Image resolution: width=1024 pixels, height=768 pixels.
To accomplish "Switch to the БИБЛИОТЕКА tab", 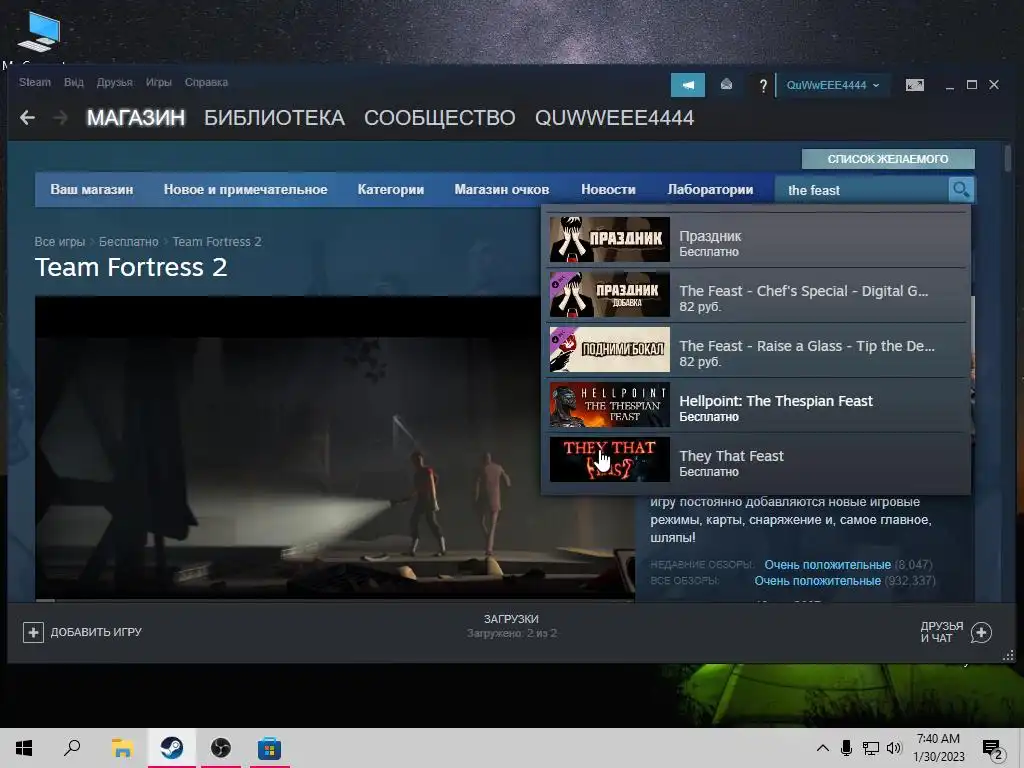I will [274, 118].
